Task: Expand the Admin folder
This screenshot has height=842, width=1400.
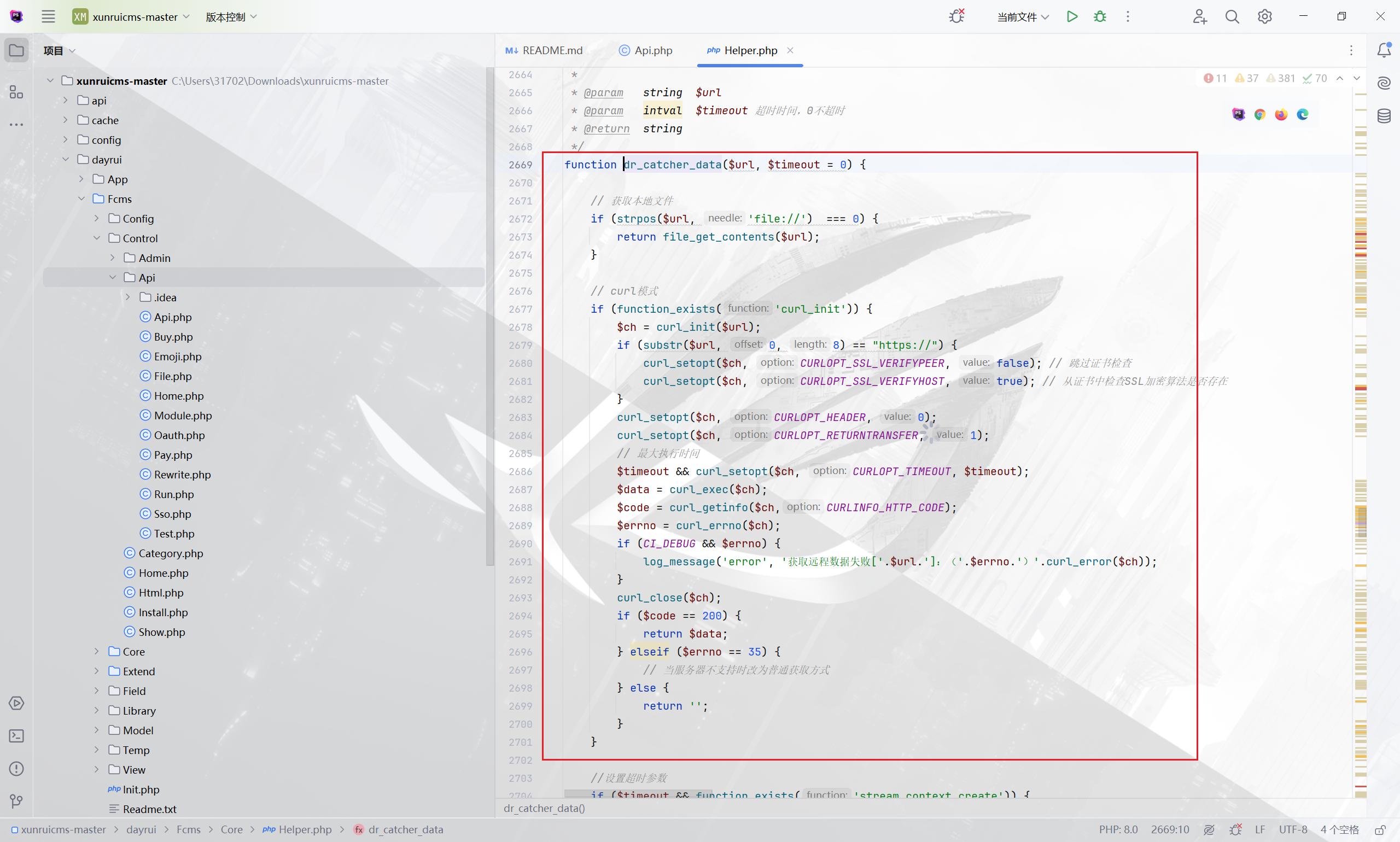Action: [112, 258]
